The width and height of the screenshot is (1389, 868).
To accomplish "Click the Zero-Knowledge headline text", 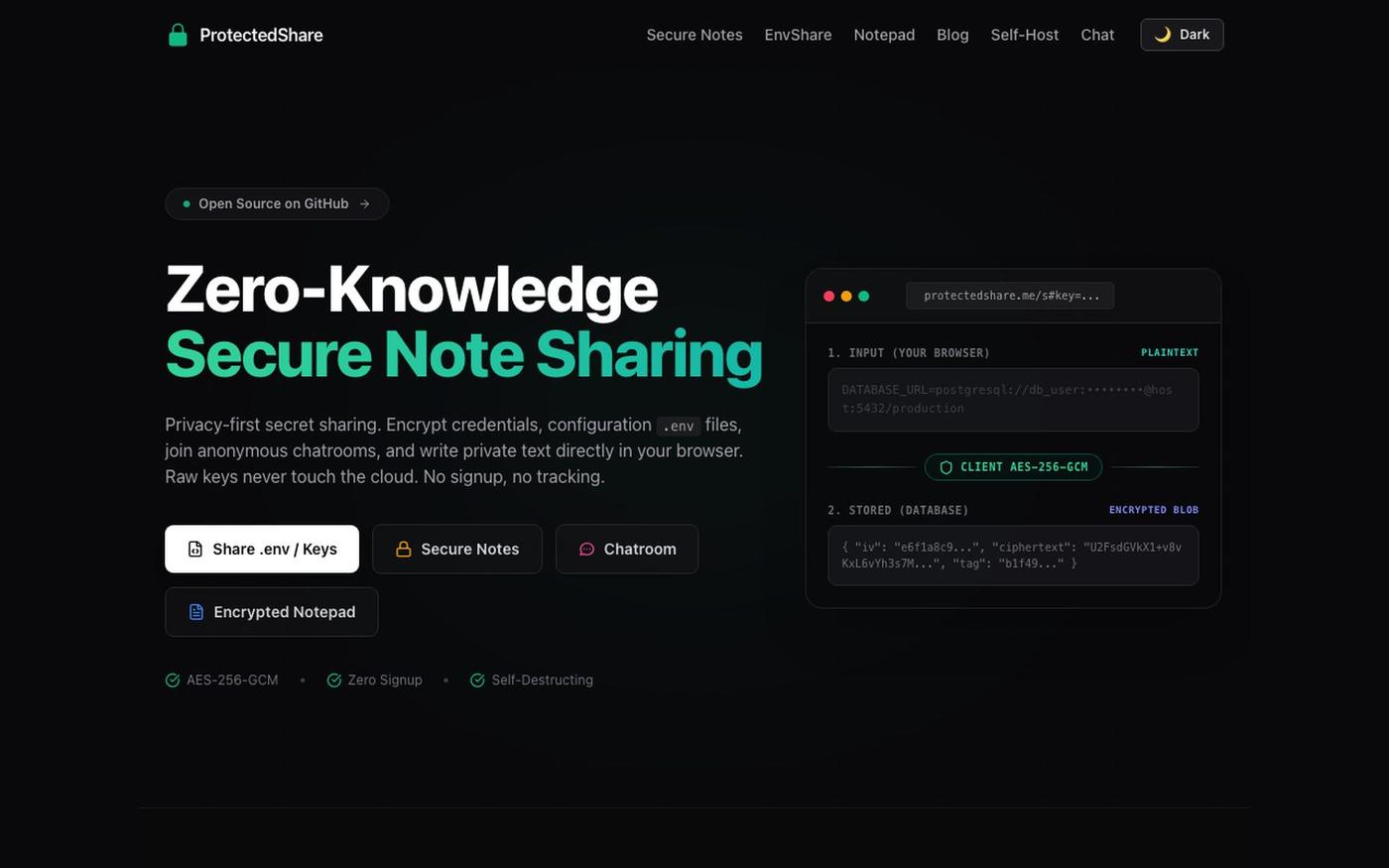I will (x=412, y=289).
